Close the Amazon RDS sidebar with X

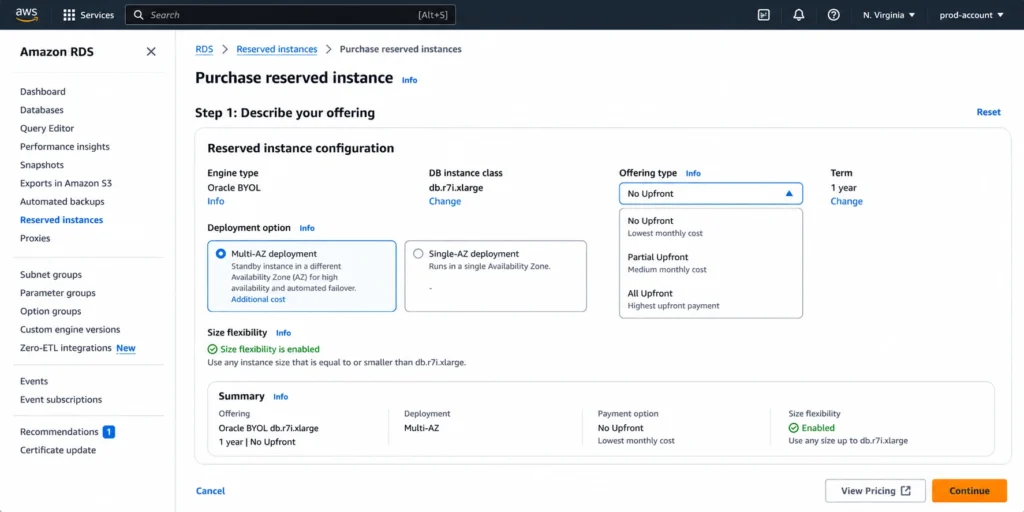151,52
